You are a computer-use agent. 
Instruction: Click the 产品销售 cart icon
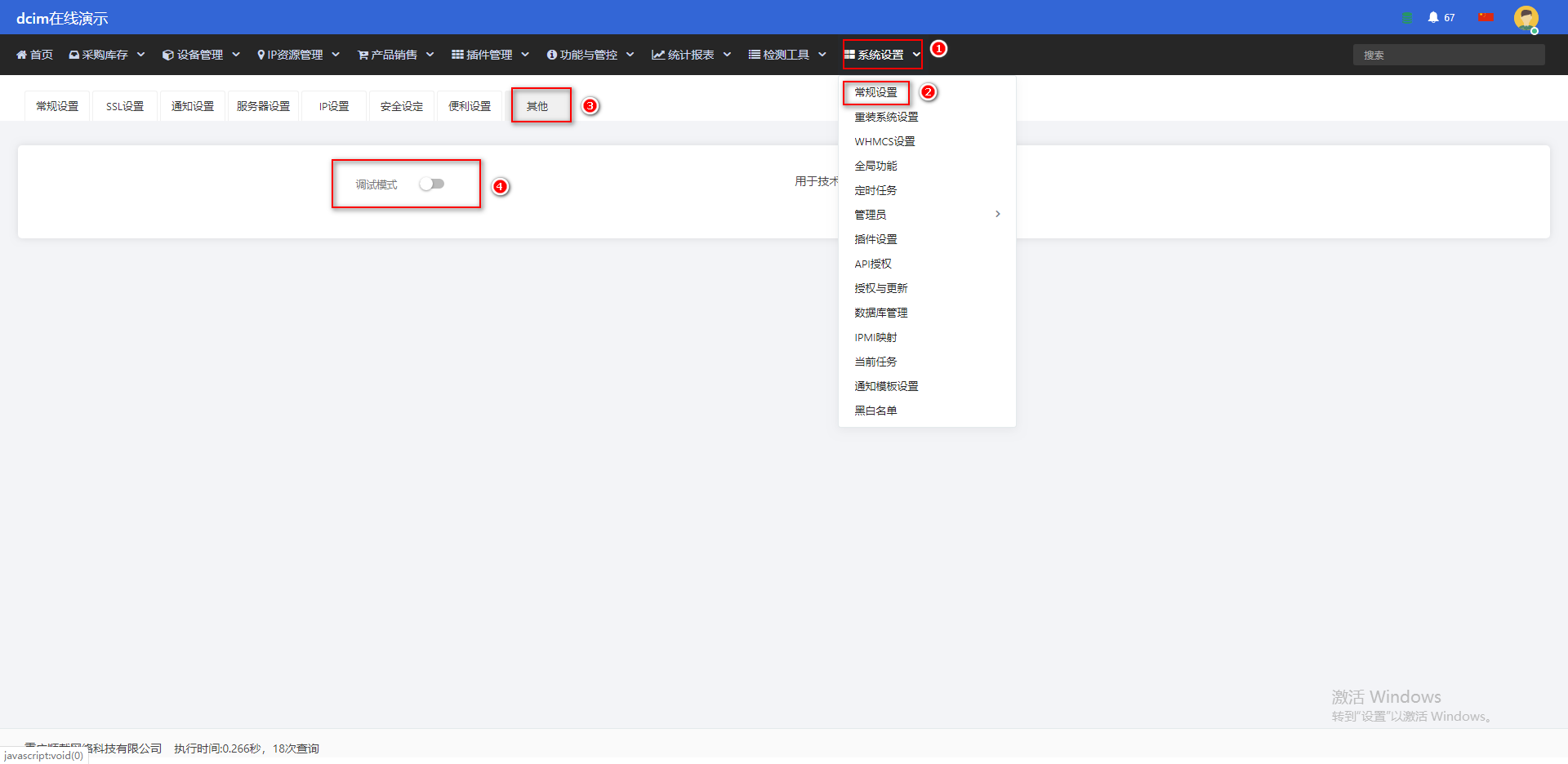[363, 55]
